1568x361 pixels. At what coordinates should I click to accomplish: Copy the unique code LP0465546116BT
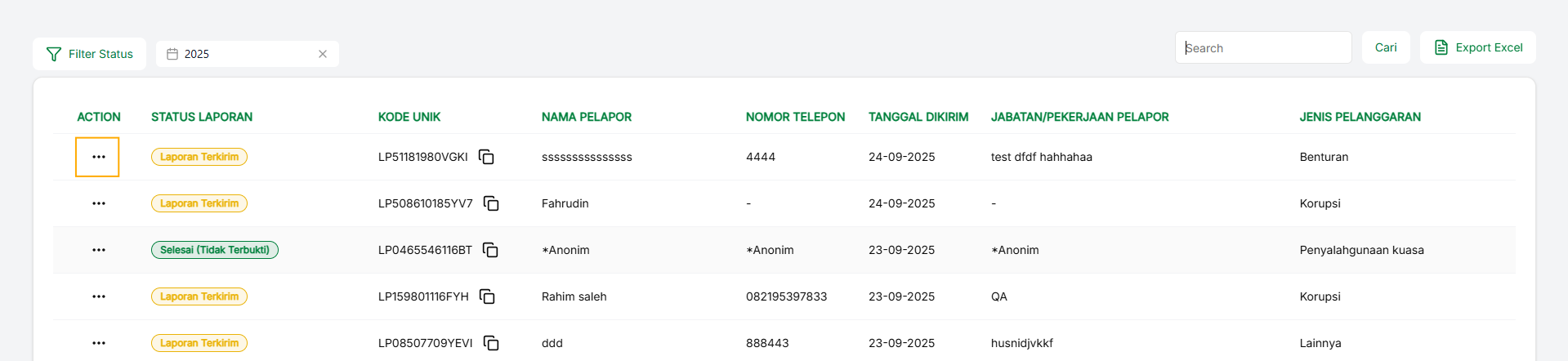[490, 250]
